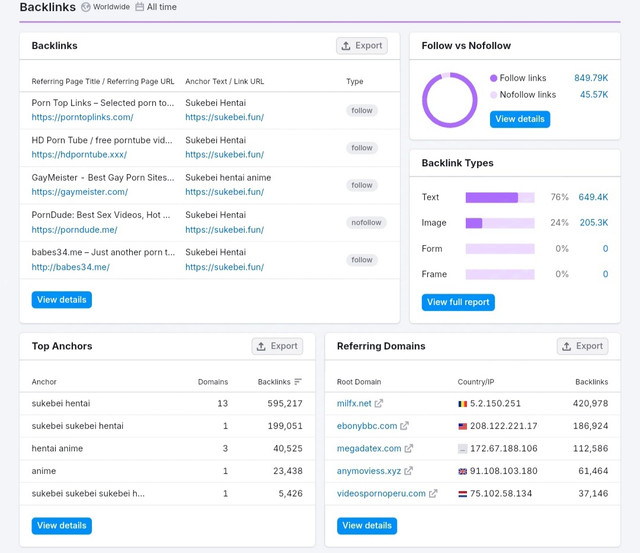
Task: Open the View full report button
Action: click(458, 302)
